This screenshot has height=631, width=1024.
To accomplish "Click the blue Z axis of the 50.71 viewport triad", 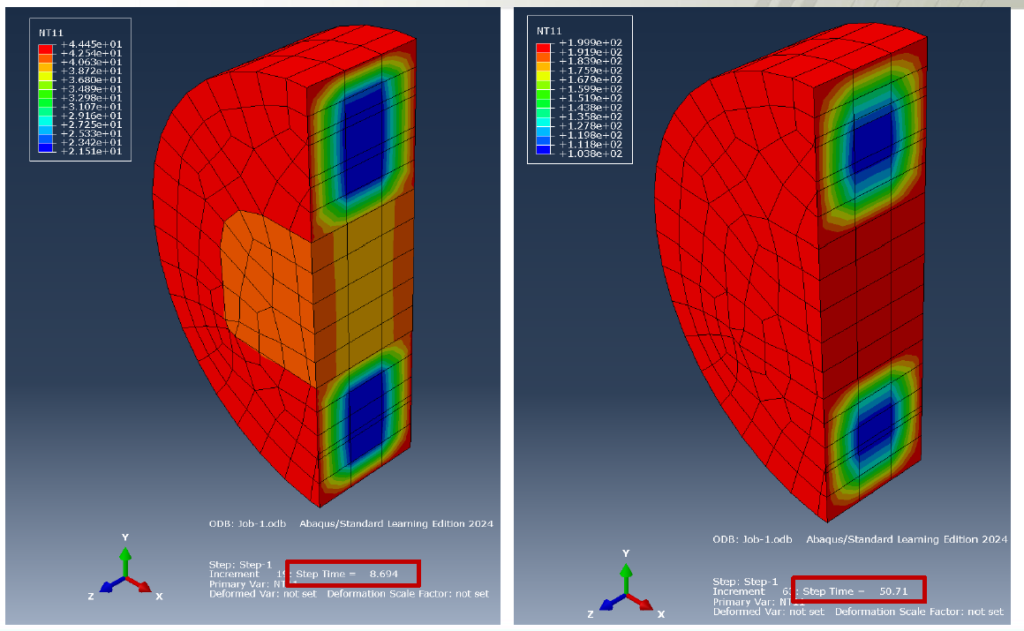I will pos(611,602).
